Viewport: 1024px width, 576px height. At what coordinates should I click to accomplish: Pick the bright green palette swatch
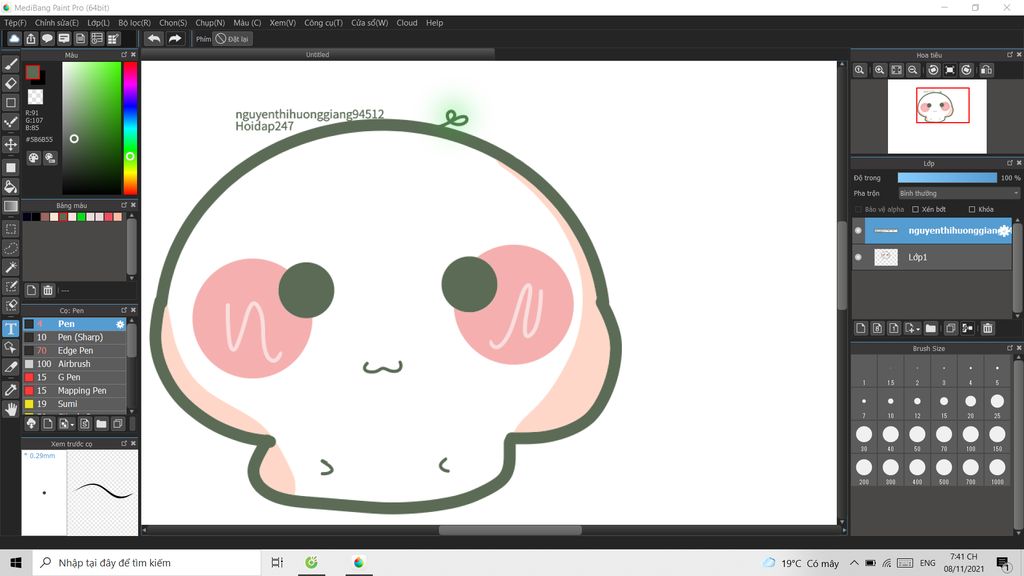coord(82,217)
